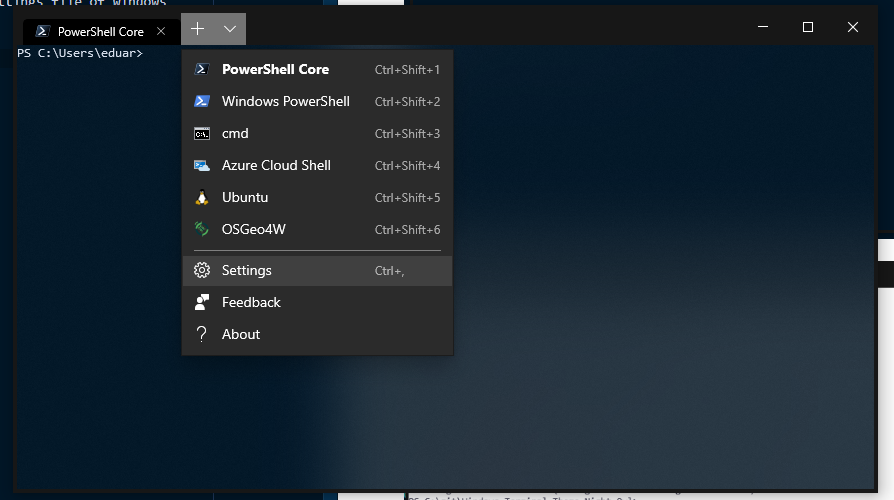Click the Ctrl+Shift+6 shortcut text
The height and width of the screenshot is (500, 894).
[407, 230]
